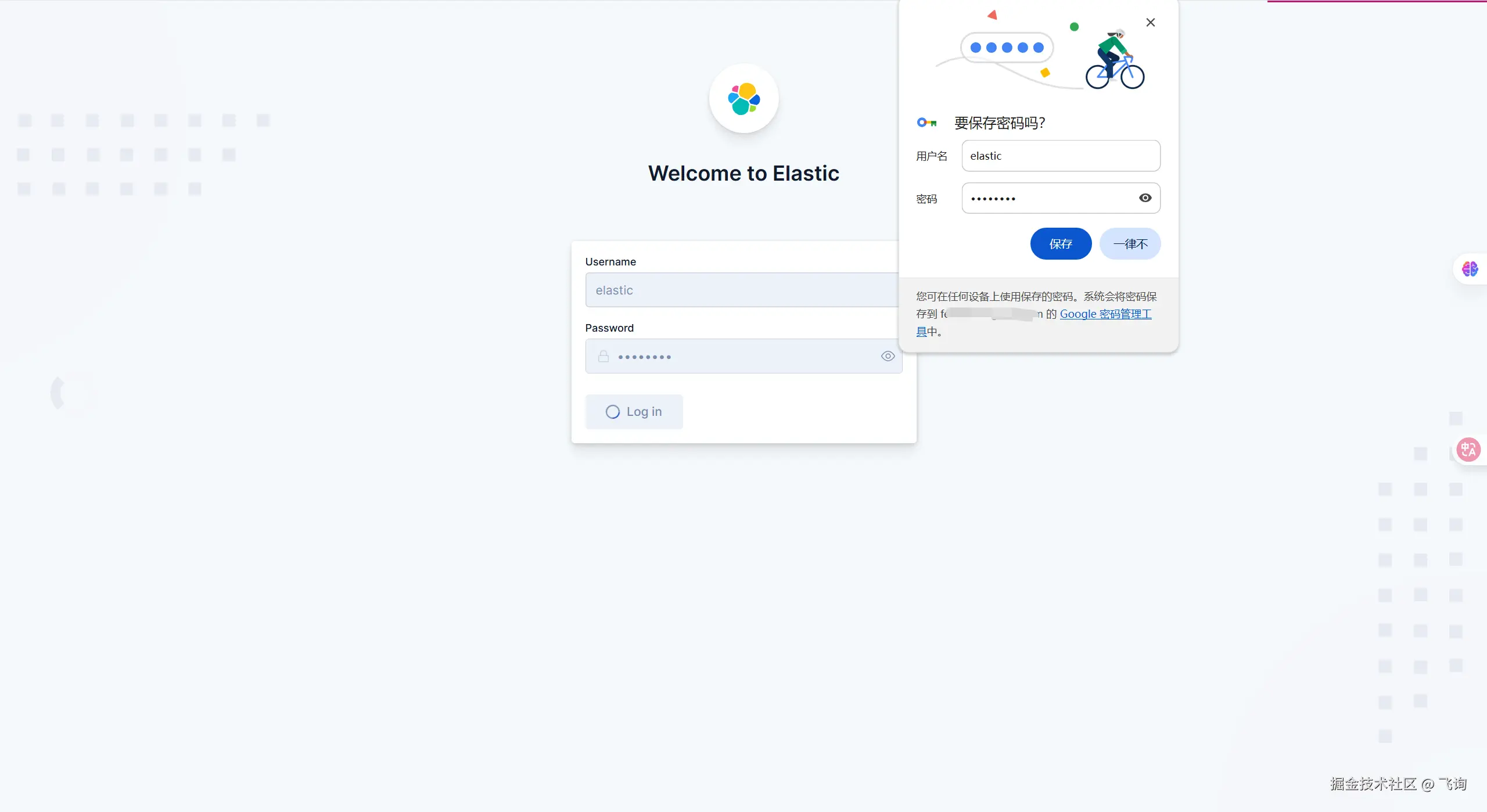Click the loading spinner on Log in
This screenshot has width=1487, height=812.
click(x=612, y=412)
